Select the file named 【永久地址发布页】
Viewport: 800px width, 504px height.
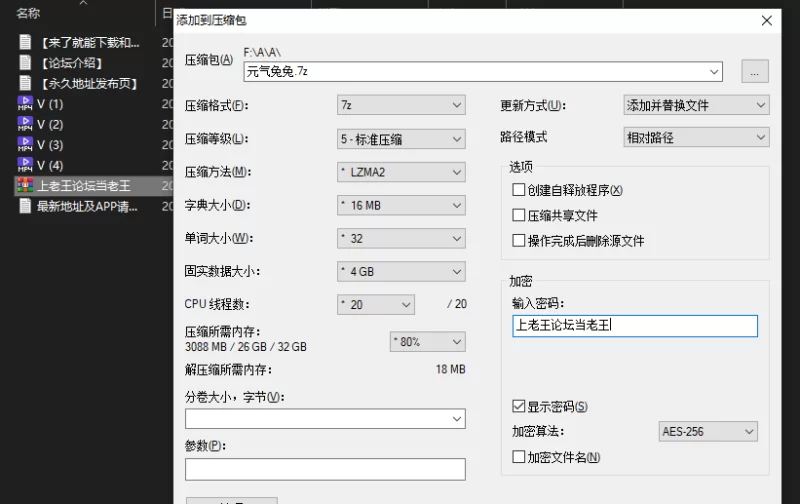tap(89, 83)
